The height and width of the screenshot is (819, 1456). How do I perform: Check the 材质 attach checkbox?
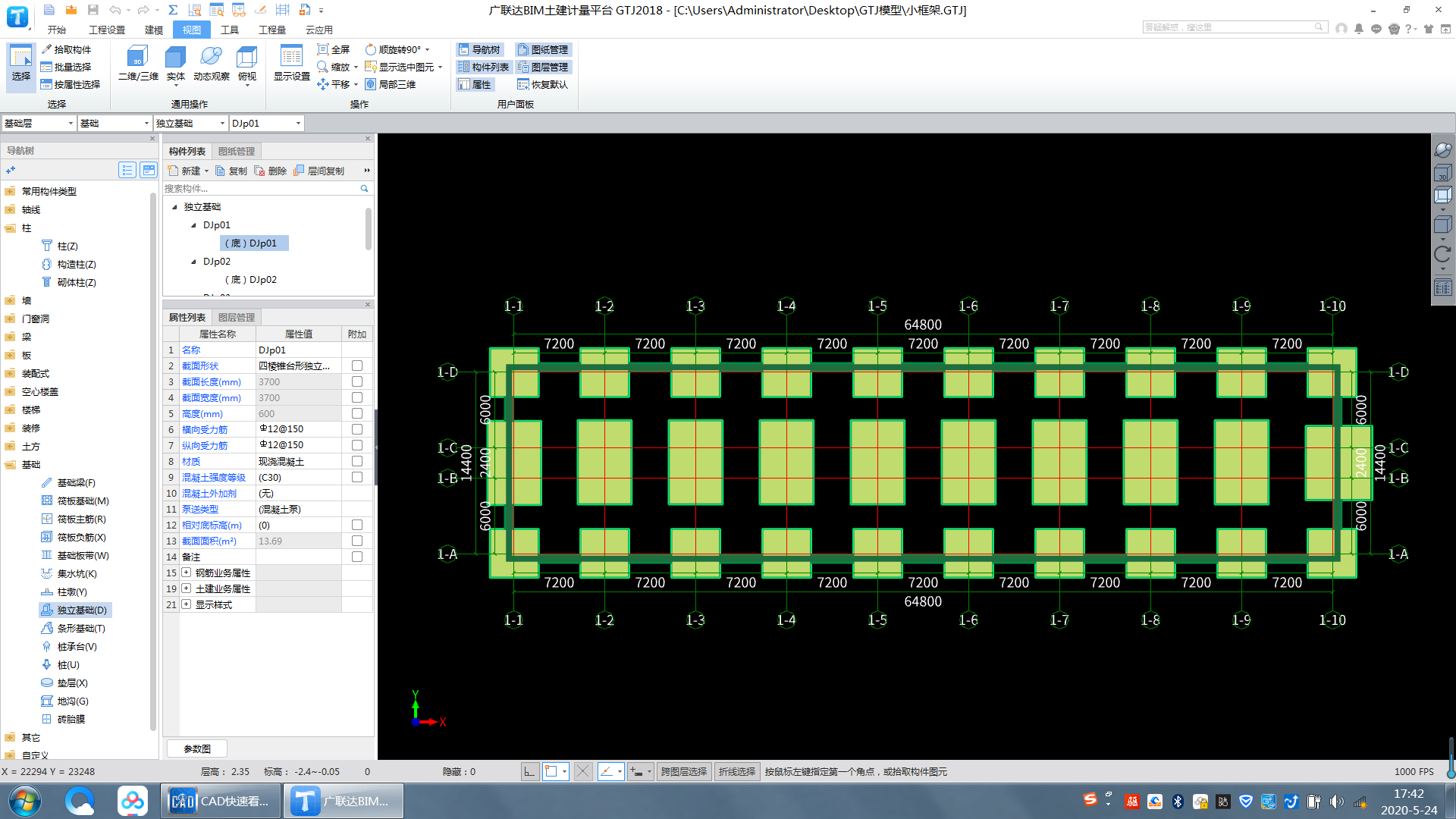(357, 461)
